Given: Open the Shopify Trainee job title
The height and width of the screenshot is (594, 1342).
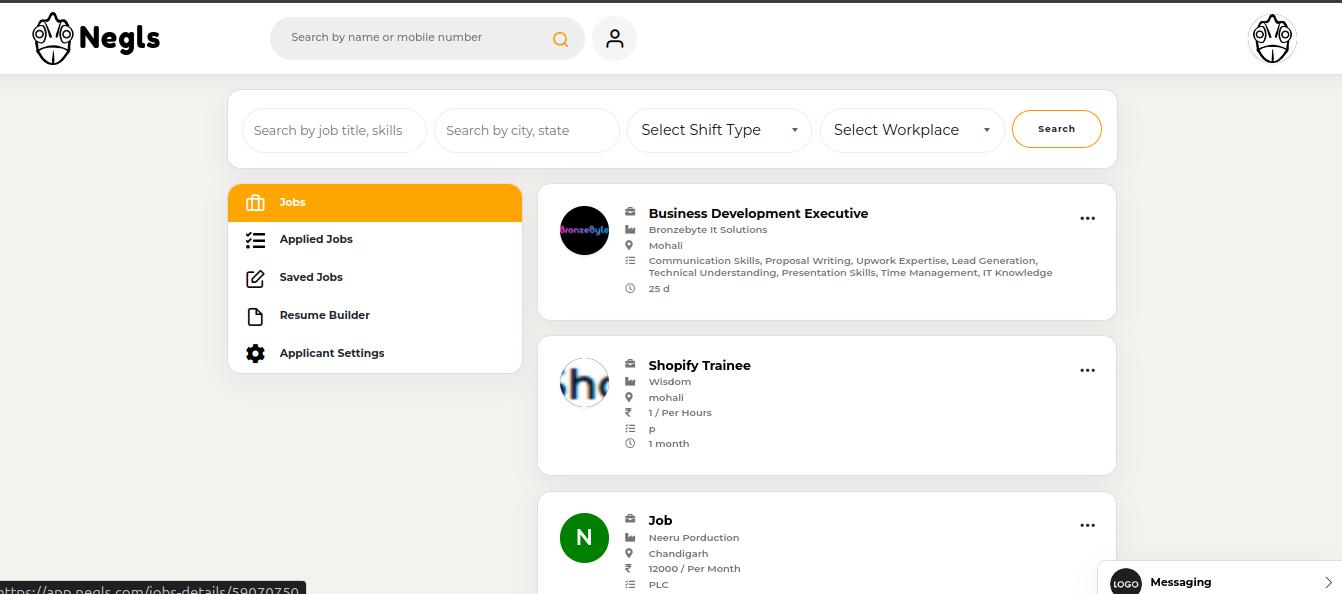Looking at the screenshot, I should (699, 366).
